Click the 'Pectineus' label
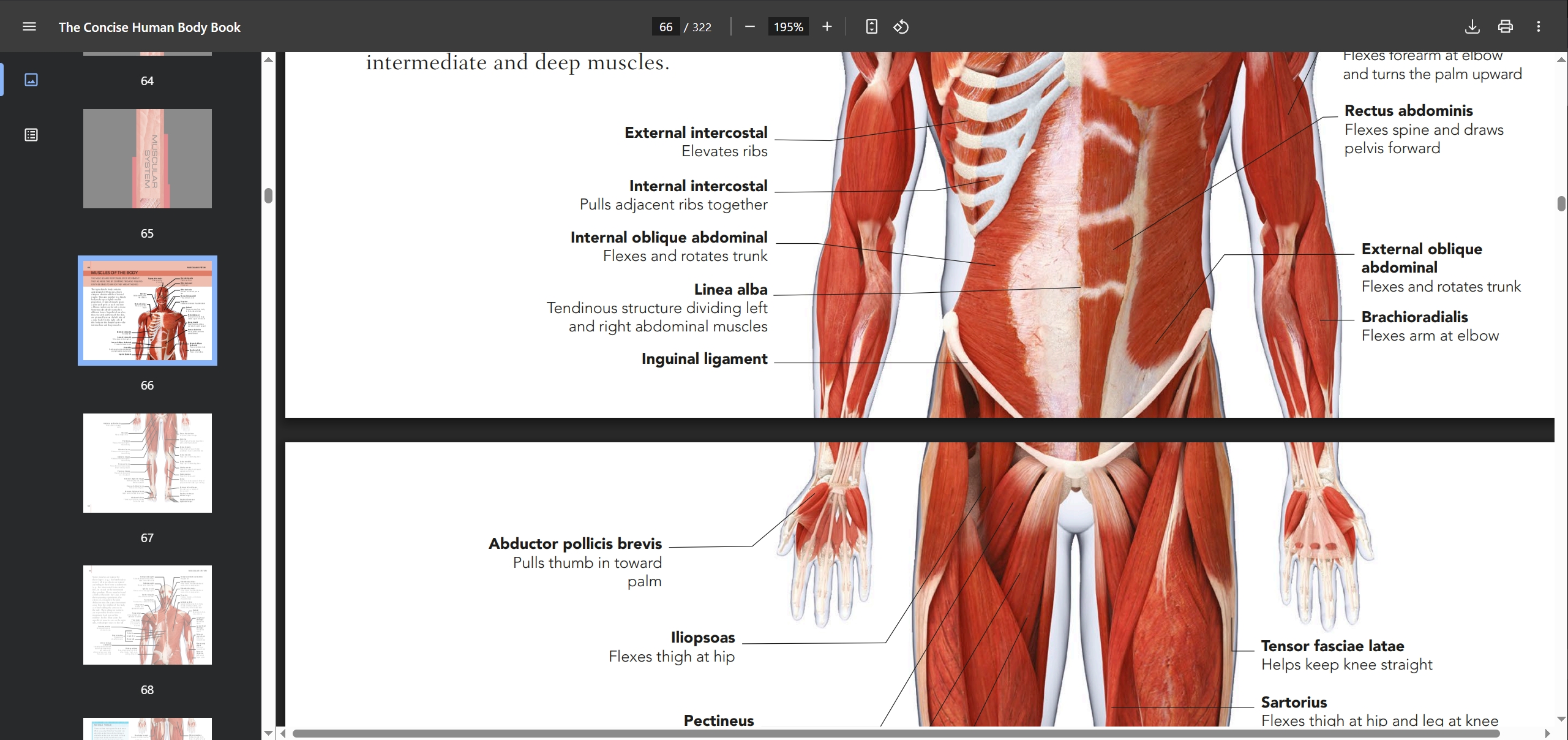 (718, 720)
